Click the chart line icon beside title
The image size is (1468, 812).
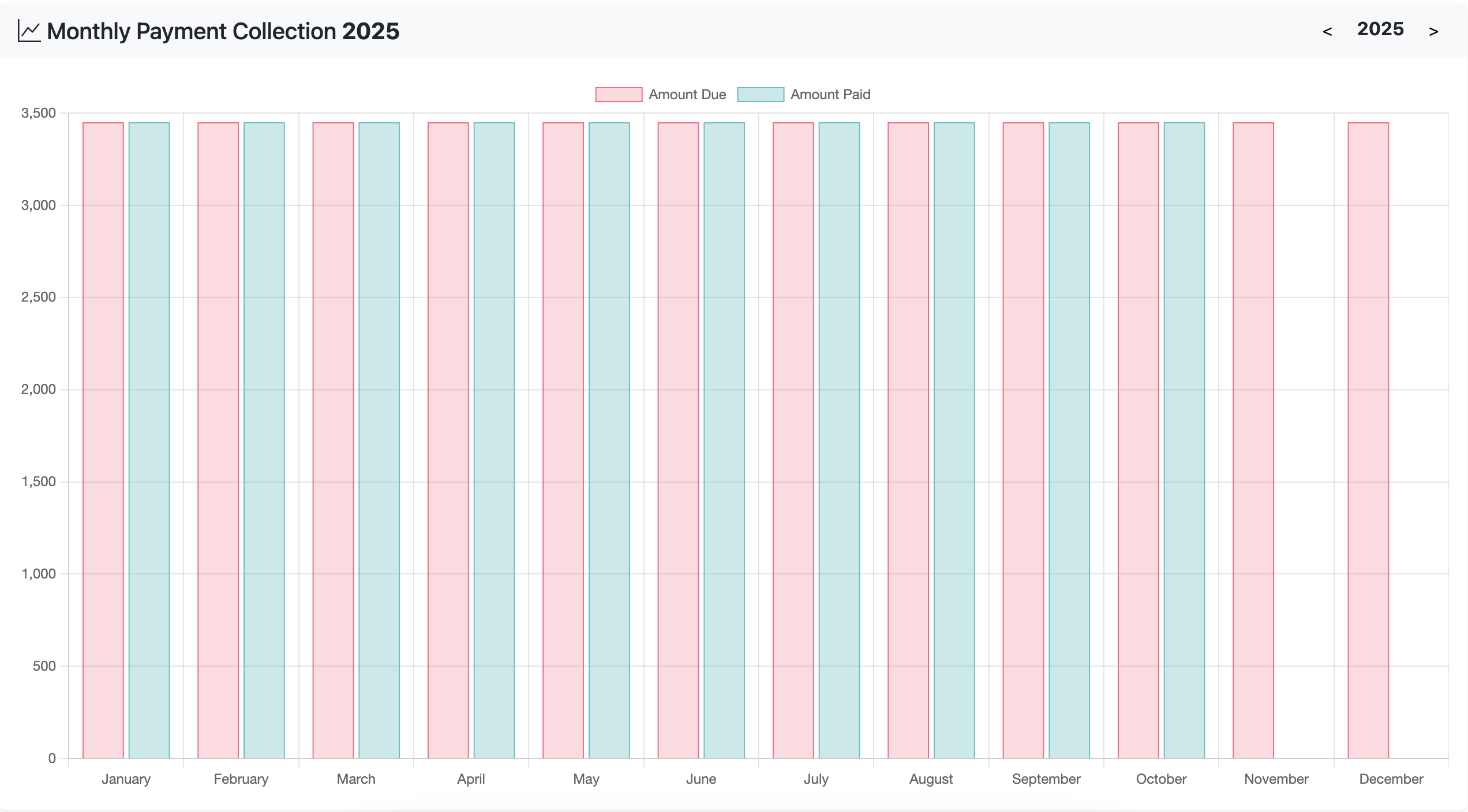coord(29,31)
